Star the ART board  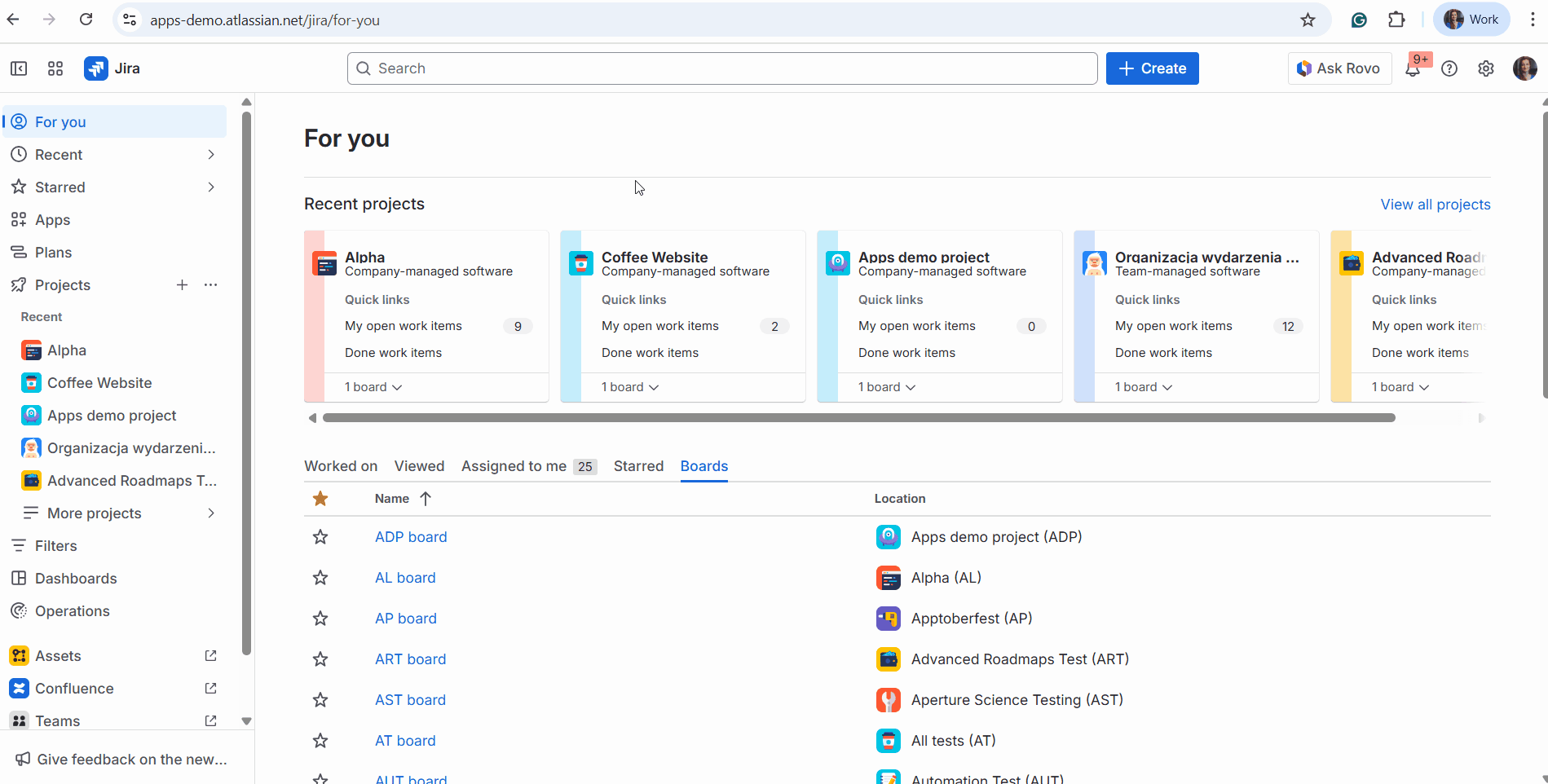click(x=320, y=659)
